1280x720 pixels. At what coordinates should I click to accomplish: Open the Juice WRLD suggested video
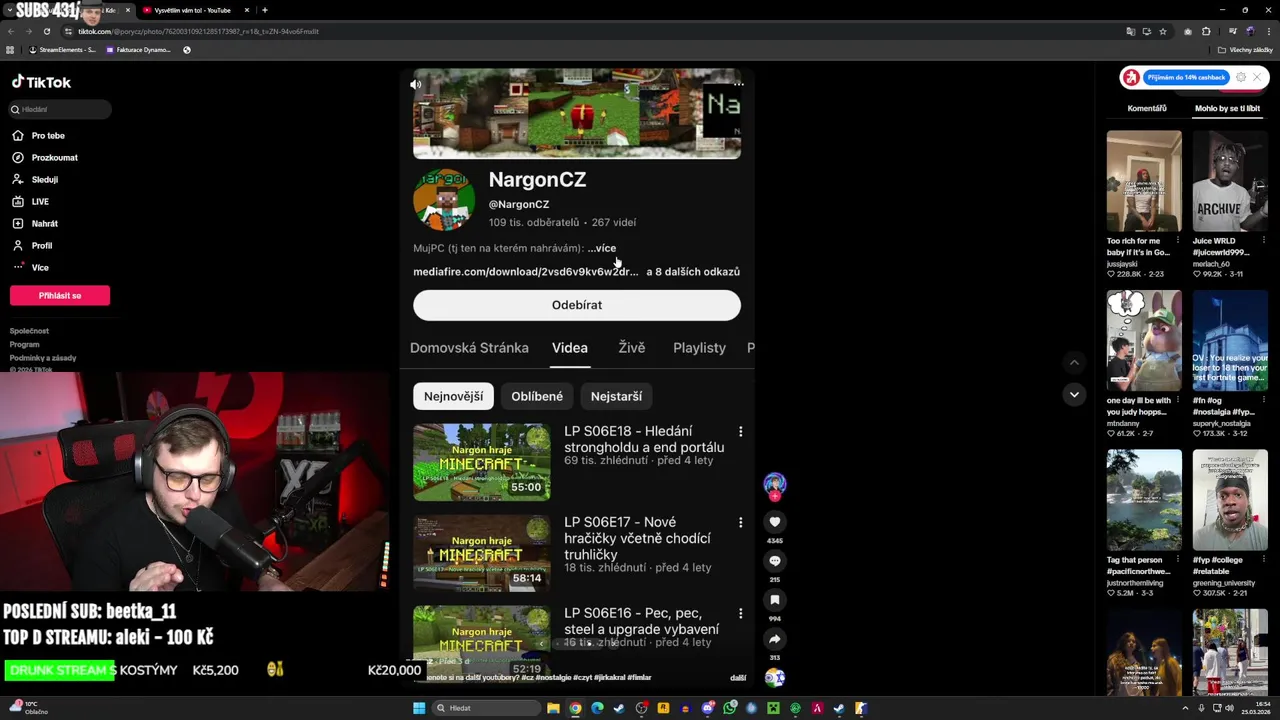point(1230,182)
